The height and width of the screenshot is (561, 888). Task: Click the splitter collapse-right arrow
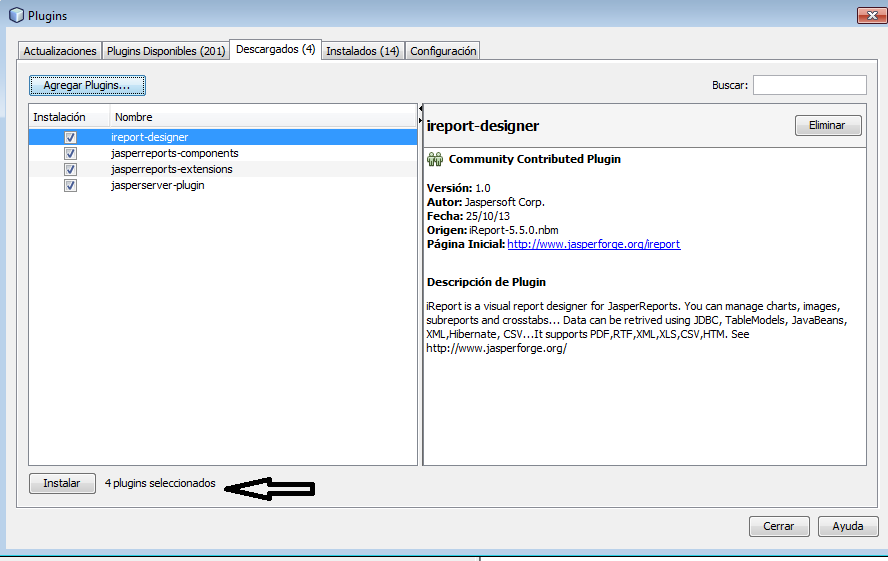click(x=421, y=120)
